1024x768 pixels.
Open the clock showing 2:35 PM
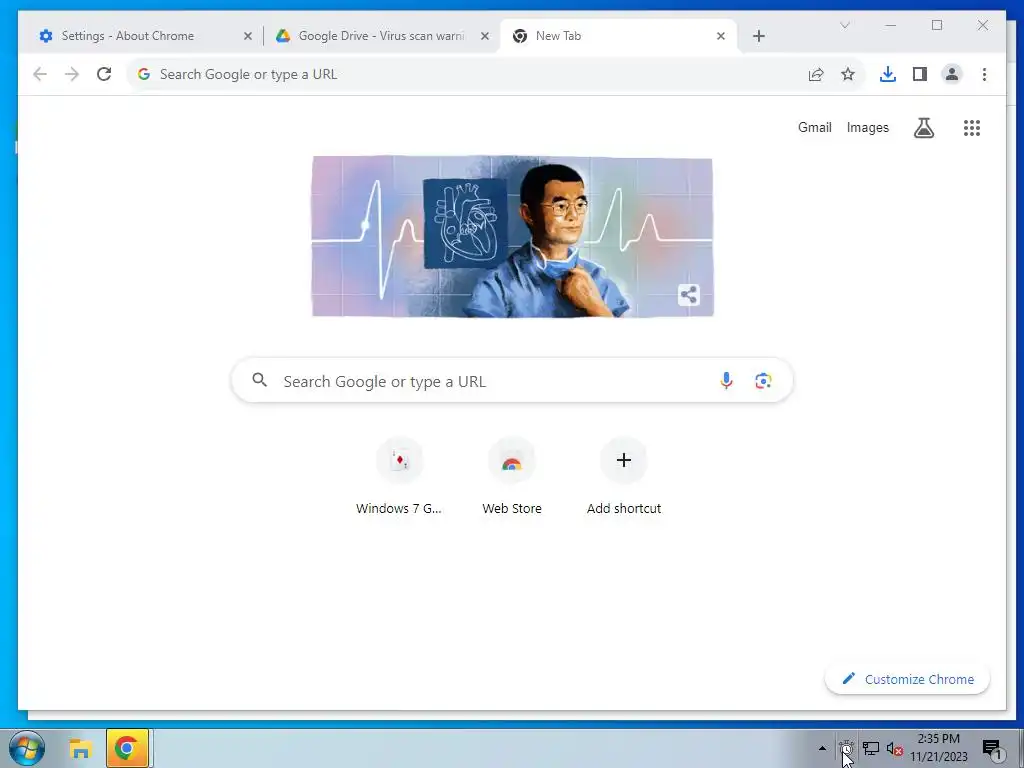click(x=938, y=748)
